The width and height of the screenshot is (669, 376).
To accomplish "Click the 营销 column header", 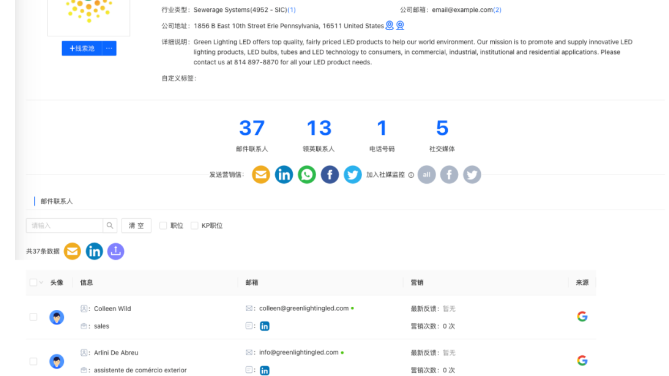I will coord(417,282).
